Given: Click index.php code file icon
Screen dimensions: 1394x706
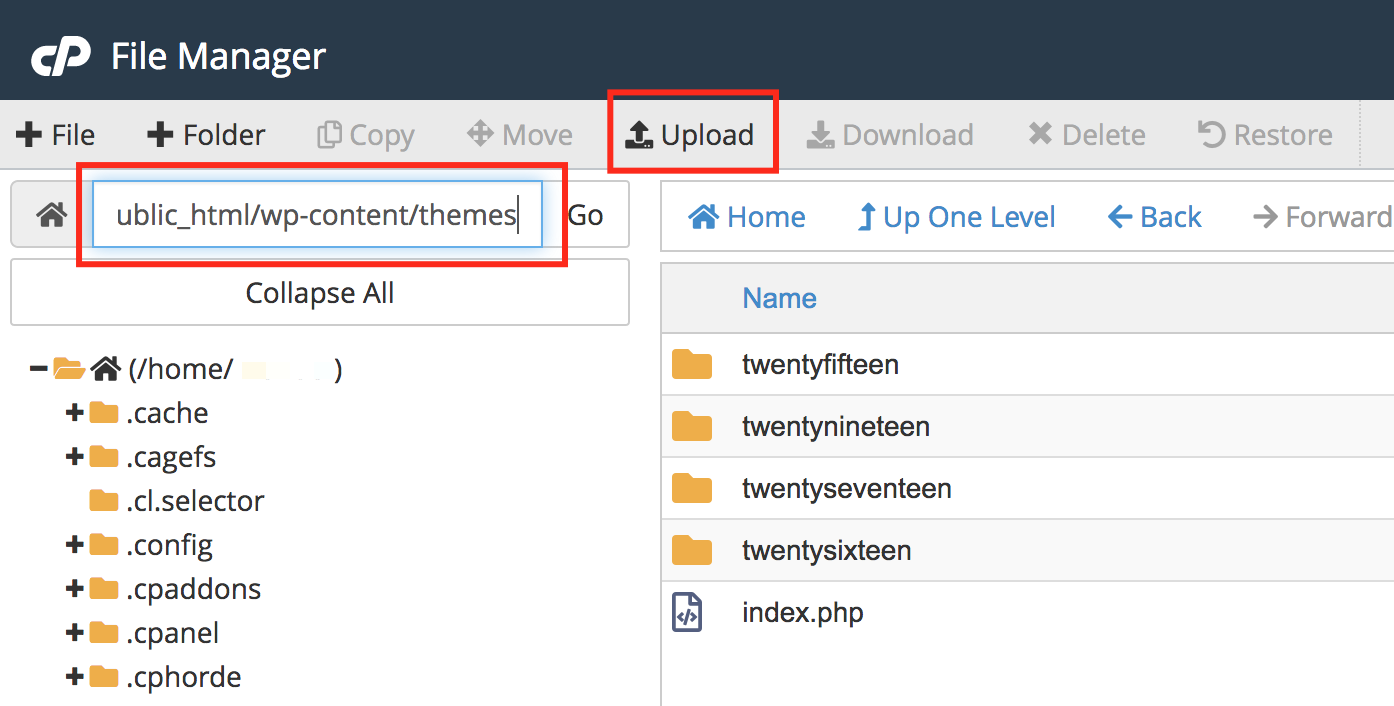Looking at the screenshot, I should [x=687, y=612].
